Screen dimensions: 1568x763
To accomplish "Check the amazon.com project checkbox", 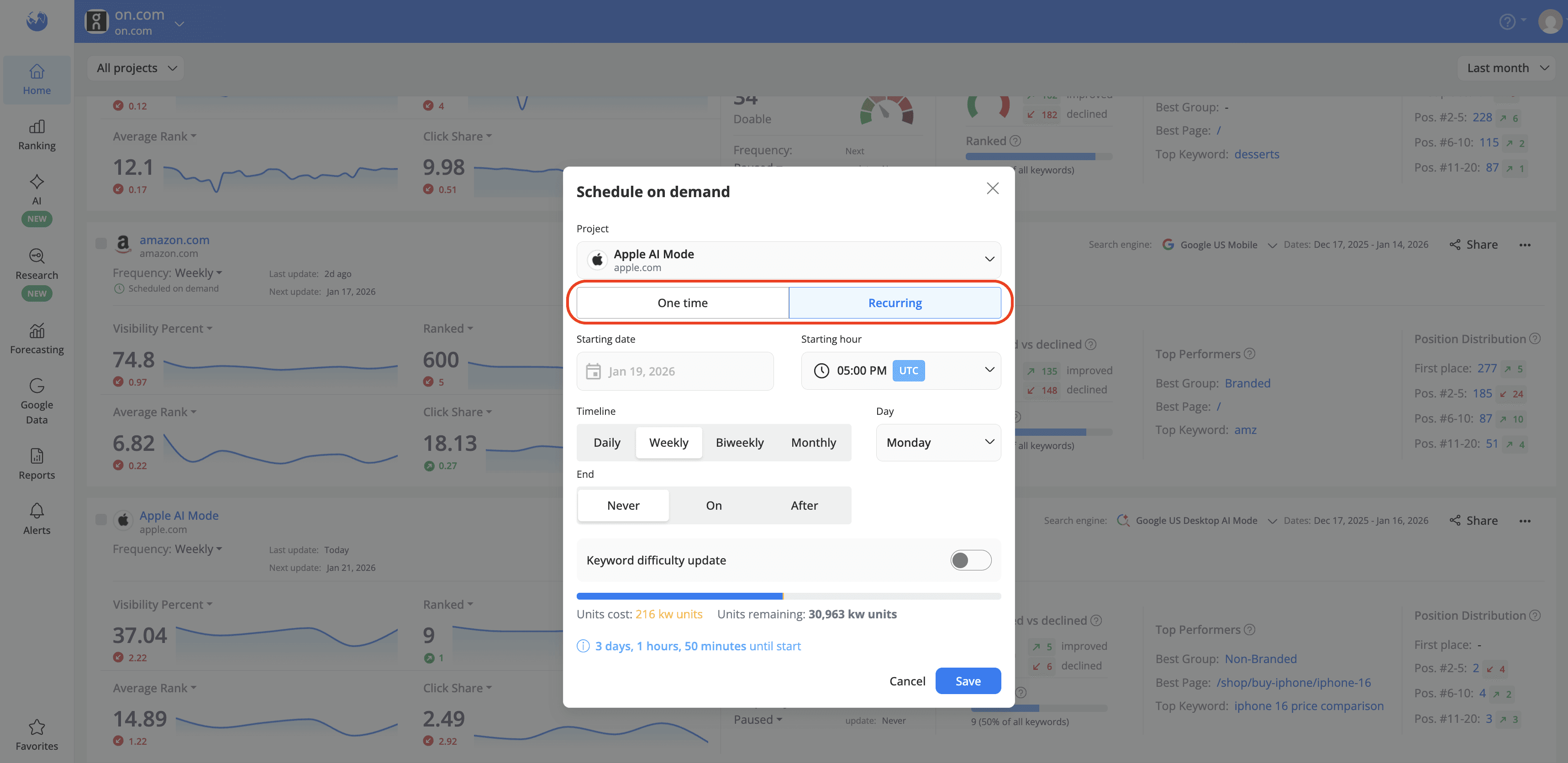I will (101, 243).
